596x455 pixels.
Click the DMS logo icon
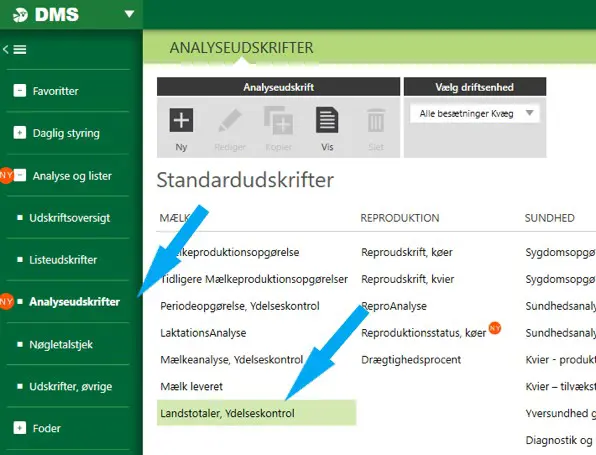[x=20, y=15]
